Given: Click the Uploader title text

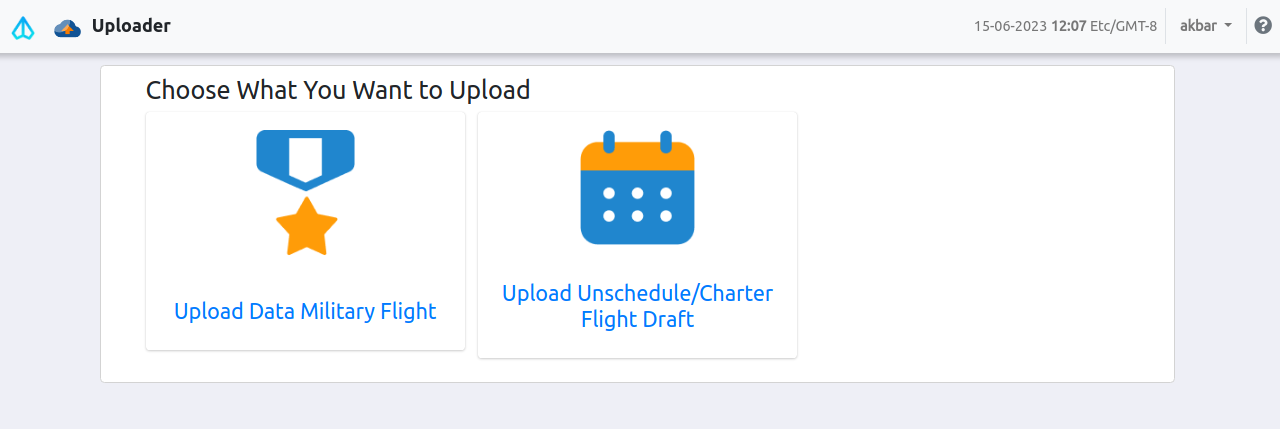Looking at the screenshot, I should (x=131, y=26).
